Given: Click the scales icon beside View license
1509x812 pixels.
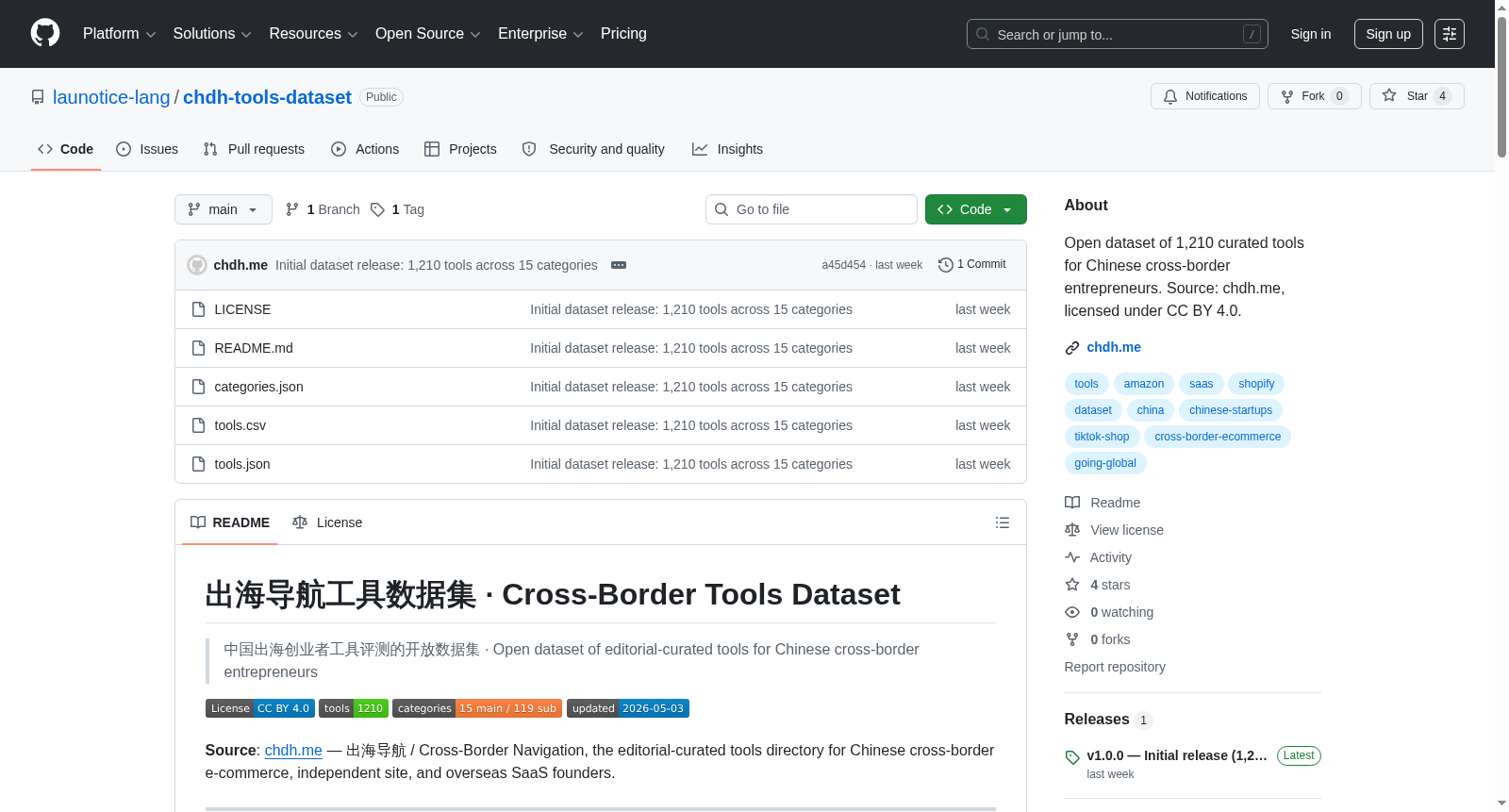Looking at the screenshot, I should pos(1072,530).
